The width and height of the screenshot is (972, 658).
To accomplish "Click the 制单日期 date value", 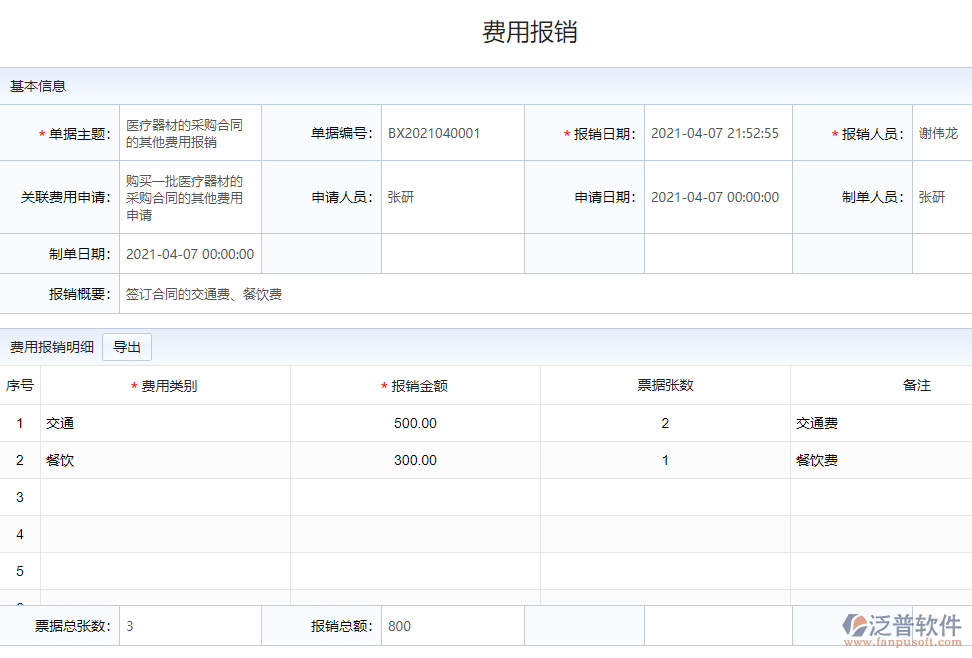I will (190, 254).
